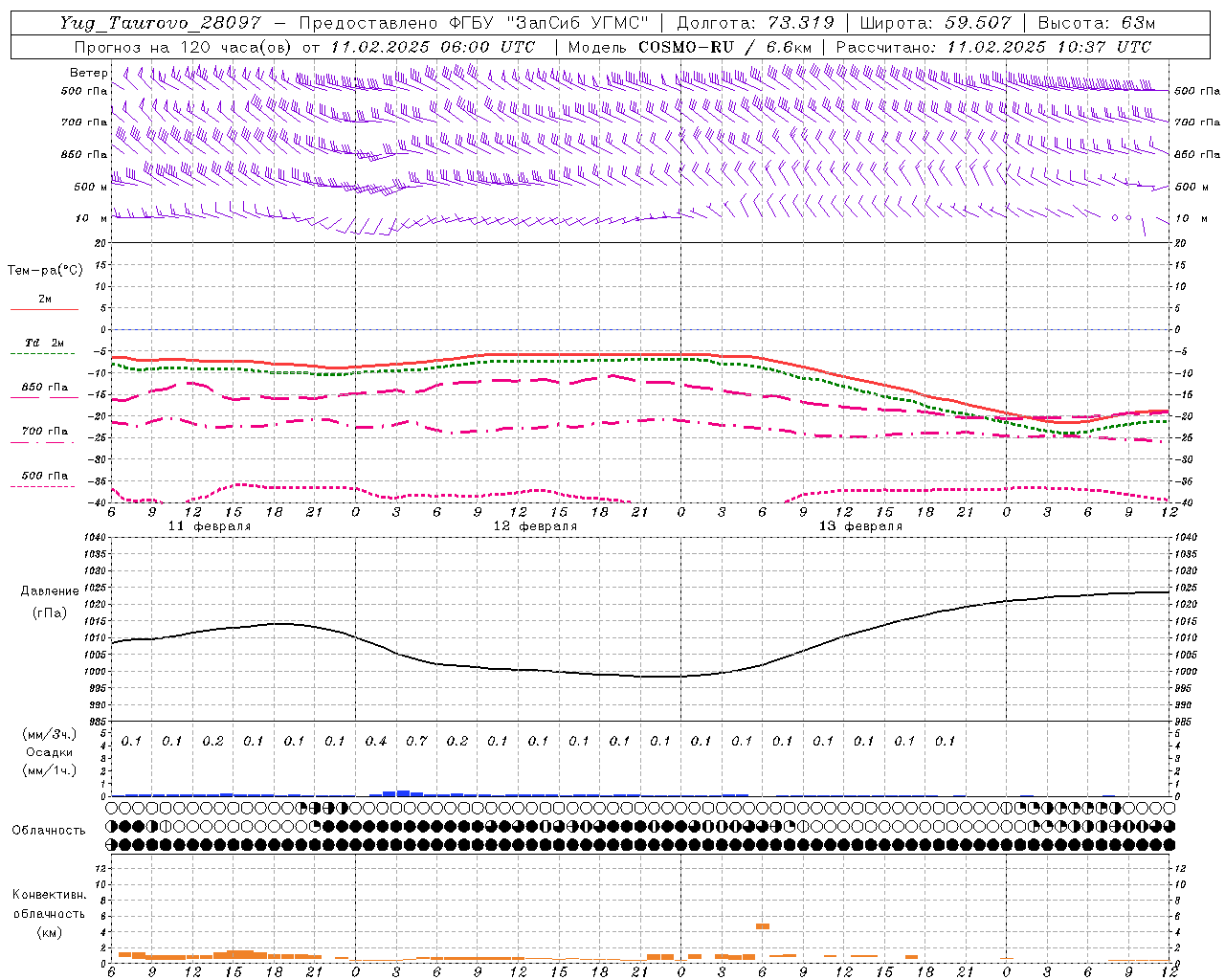Click the station title Yug_Taurovo_28097
This screenshot has height=980, width=1225.
[x=160, y=23]
